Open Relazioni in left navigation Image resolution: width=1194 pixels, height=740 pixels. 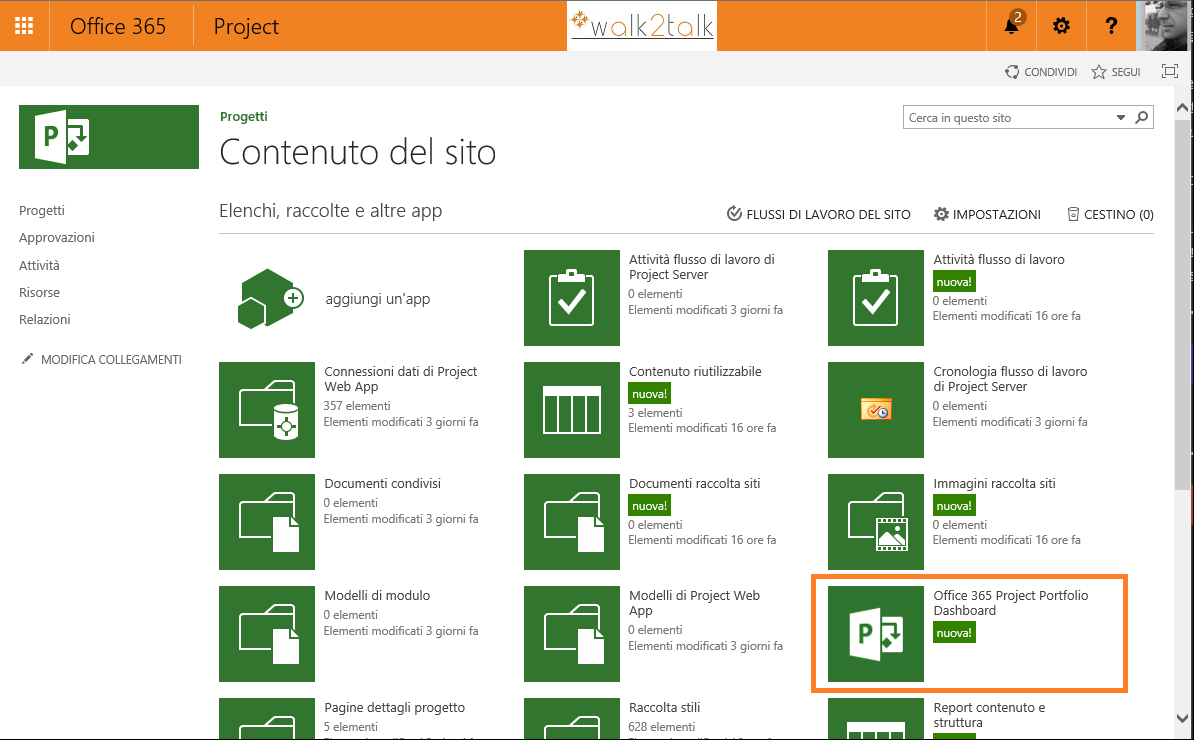click(x=45, y=320)
